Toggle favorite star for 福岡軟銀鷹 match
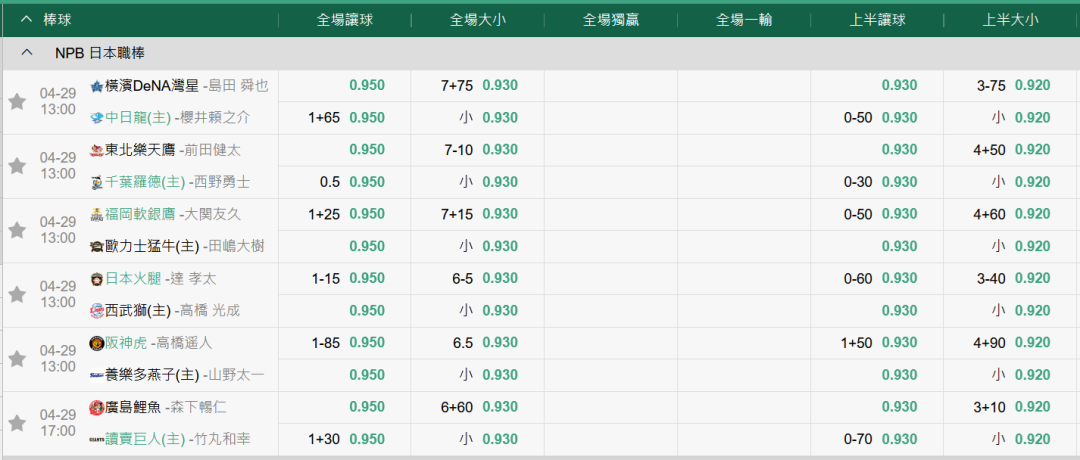The height and width of the screenshot is (460, 1080). (x=17, y=230)
